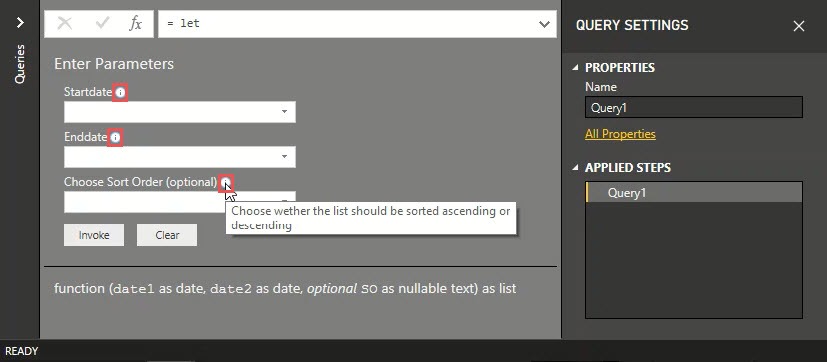This screenshot has width=827, height=362.
Task: Select the Query1 applied step
Action: pos(694,193)
